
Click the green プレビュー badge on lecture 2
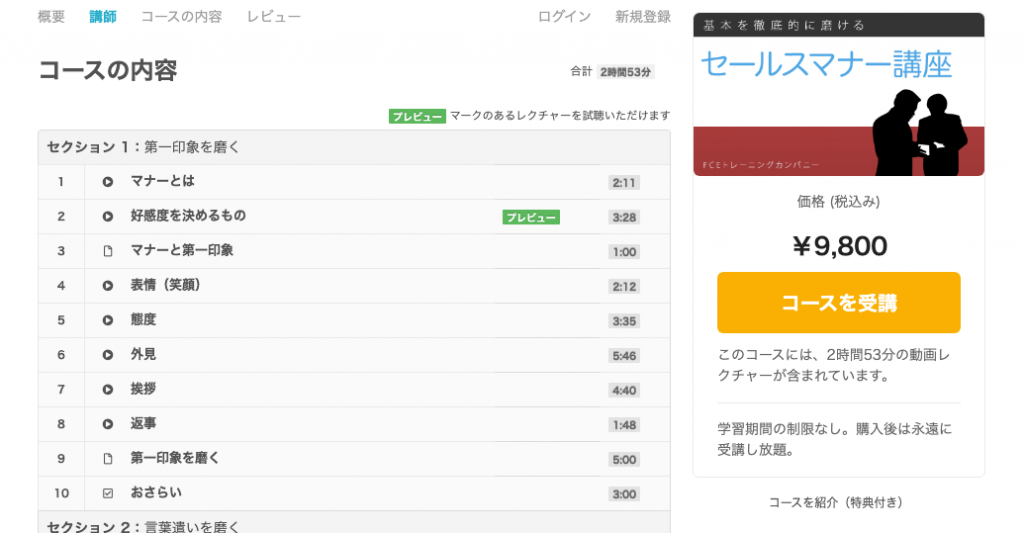pos(531,218)
